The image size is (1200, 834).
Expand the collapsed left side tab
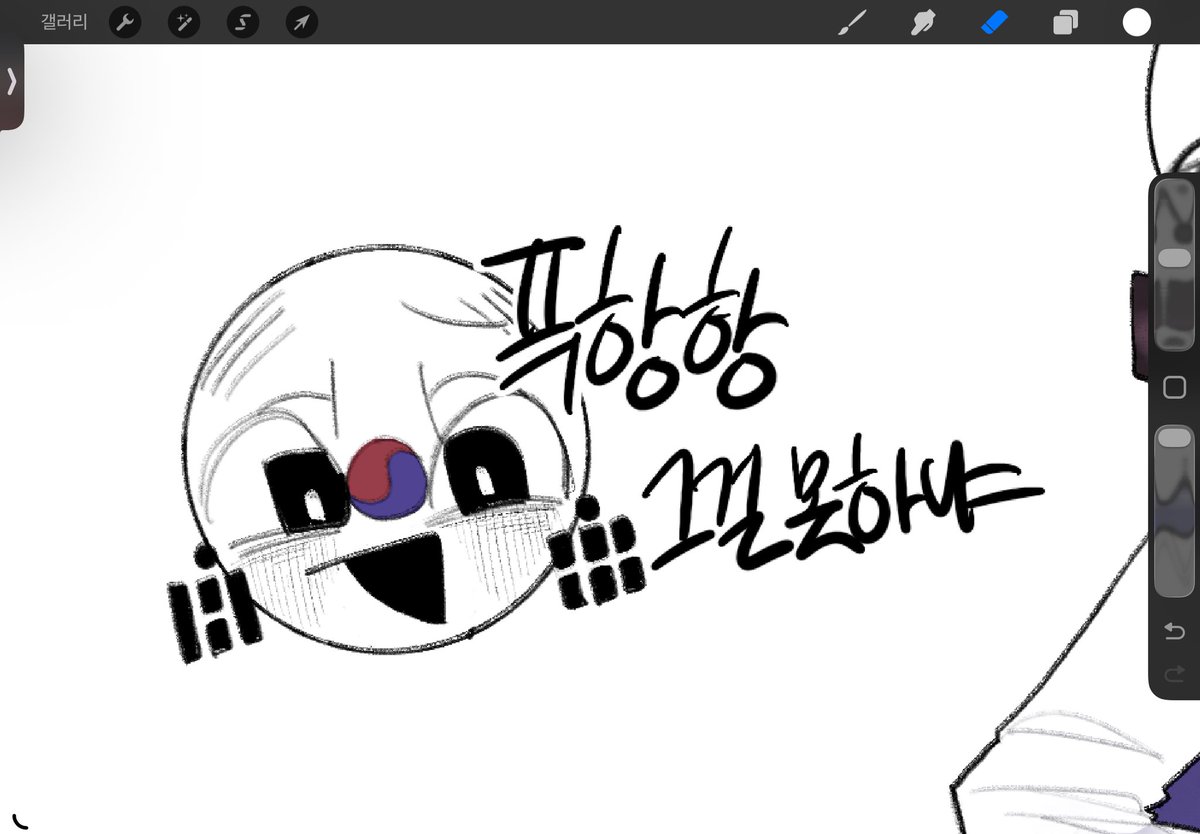tap(11, 81)
